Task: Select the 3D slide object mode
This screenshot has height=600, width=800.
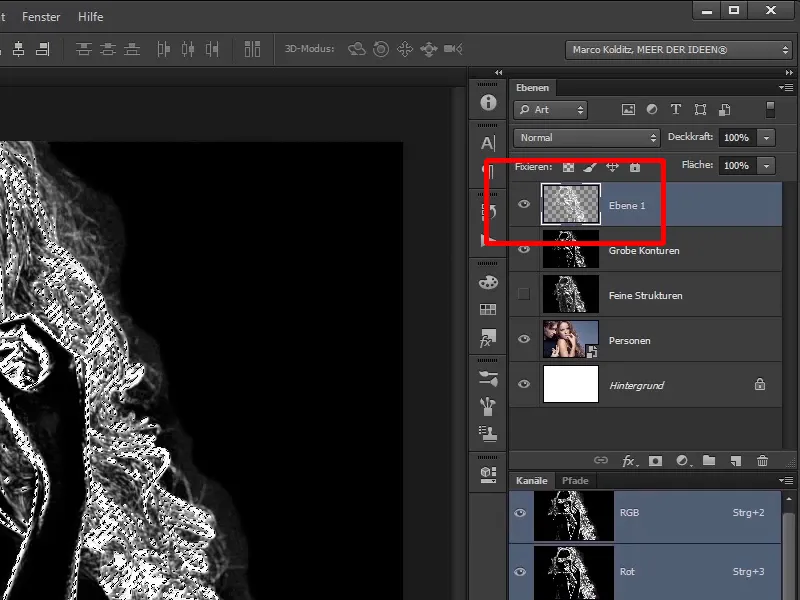Action: tap(429, 49)
